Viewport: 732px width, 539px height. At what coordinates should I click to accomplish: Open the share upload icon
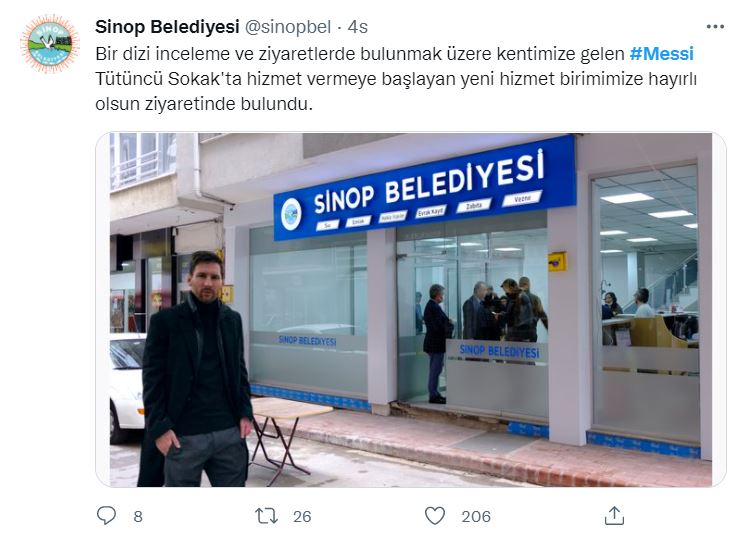click(614, 516)
